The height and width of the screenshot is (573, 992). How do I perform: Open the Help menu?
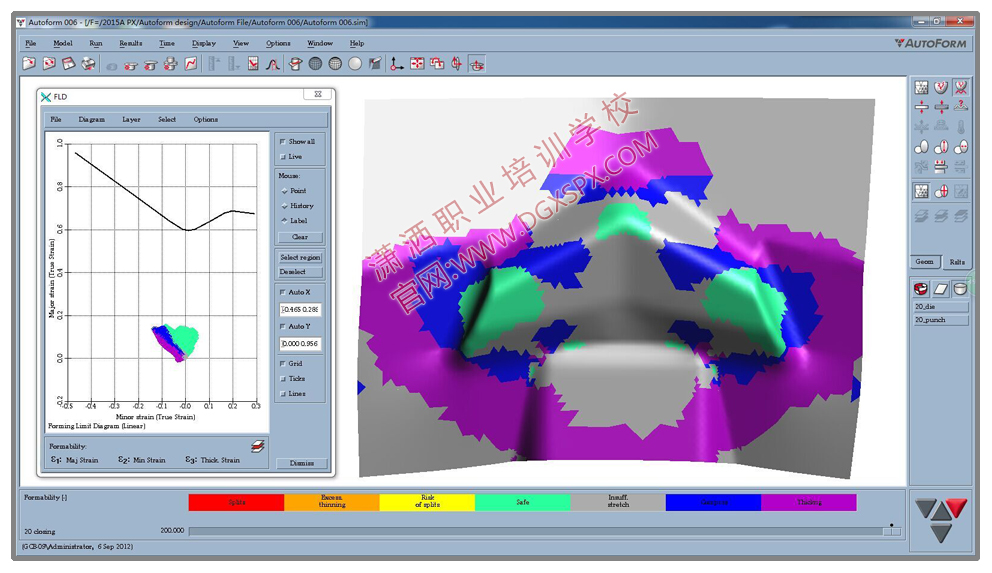tap(357, 44)
